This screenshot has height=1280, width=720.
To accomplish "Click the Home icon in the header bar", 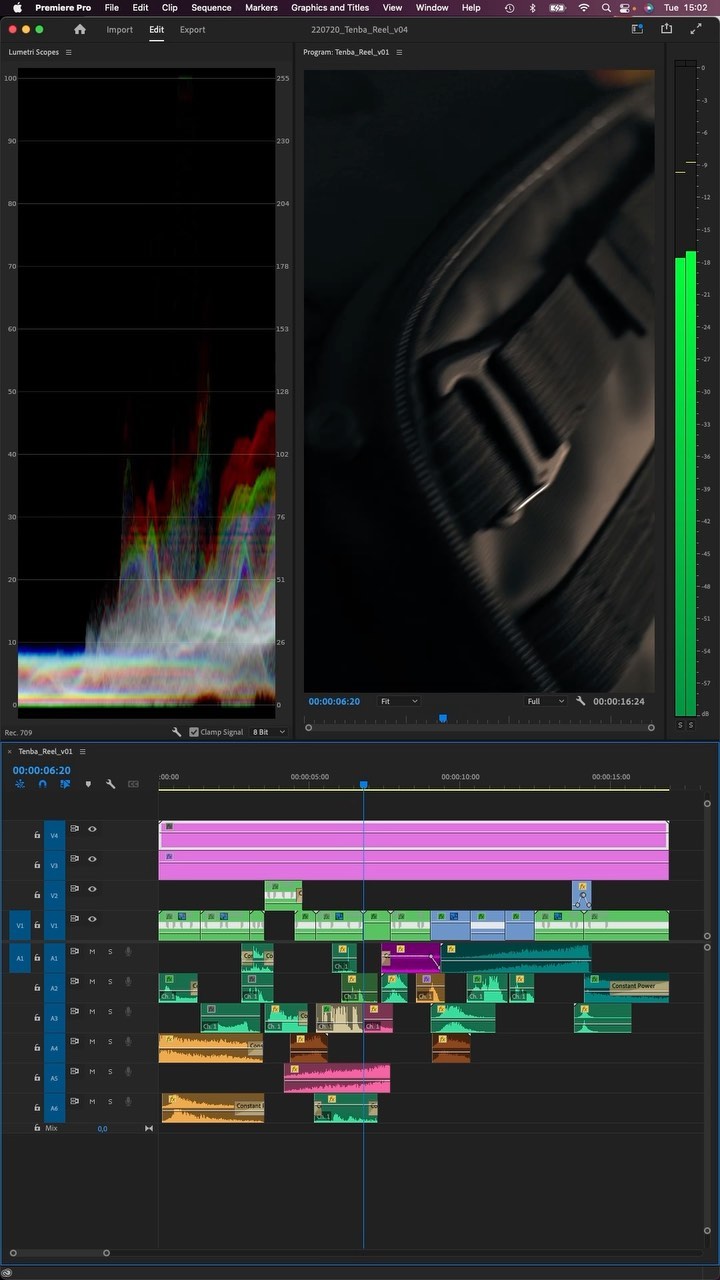I will [80, 30].
